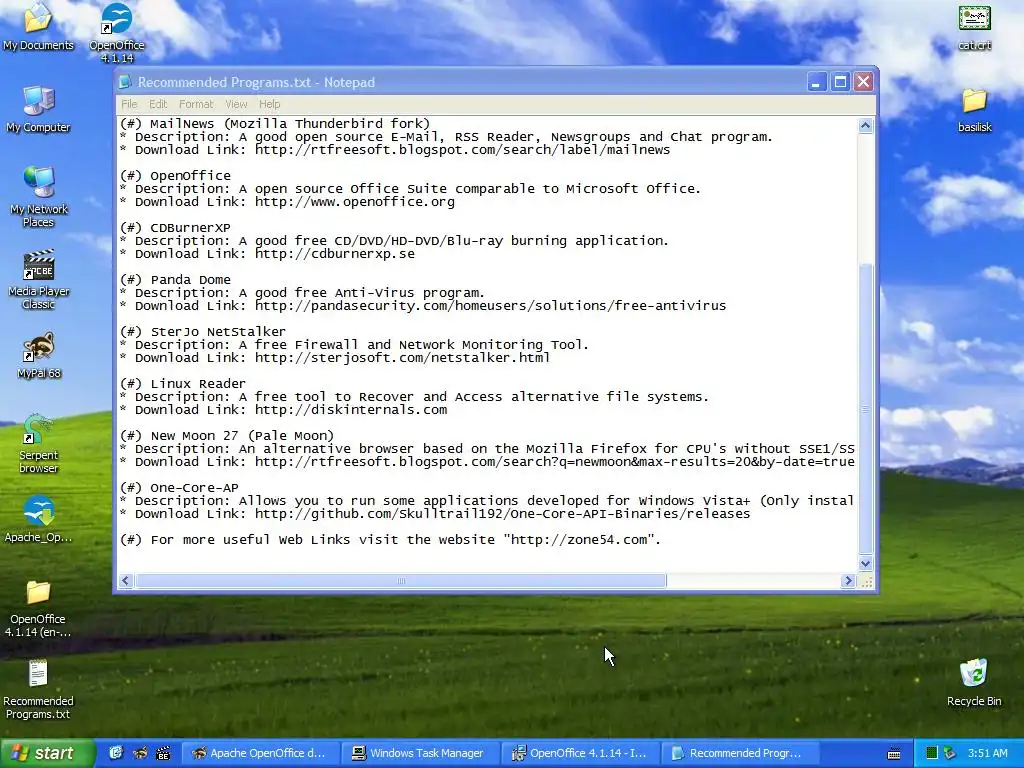1024x768 pixels.
Task: Click the horizontal scrollbar thumb
Action: point(401,581)
